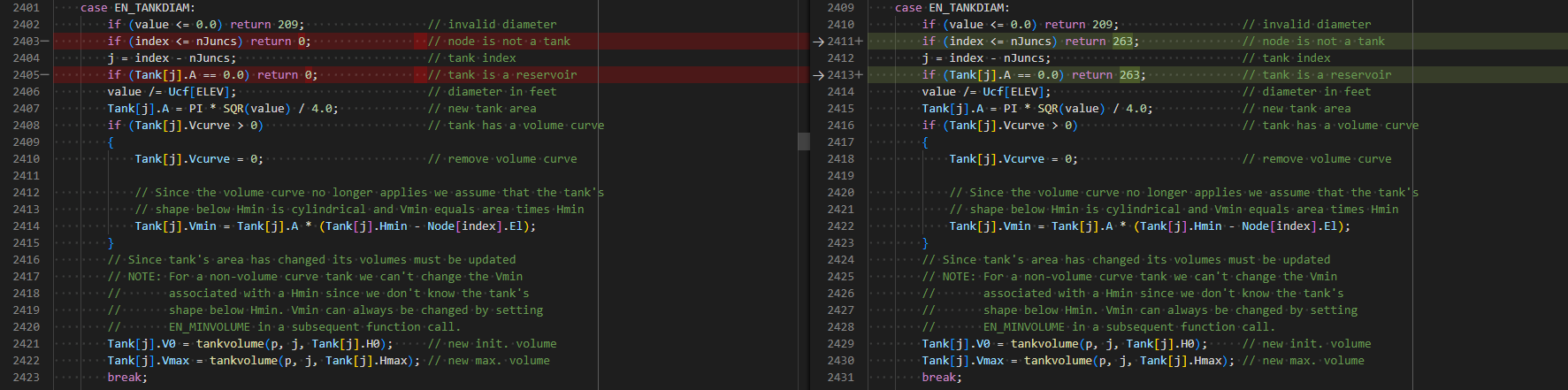Click 'break;' on line 2431 in right pane

(x=942, y=378)
